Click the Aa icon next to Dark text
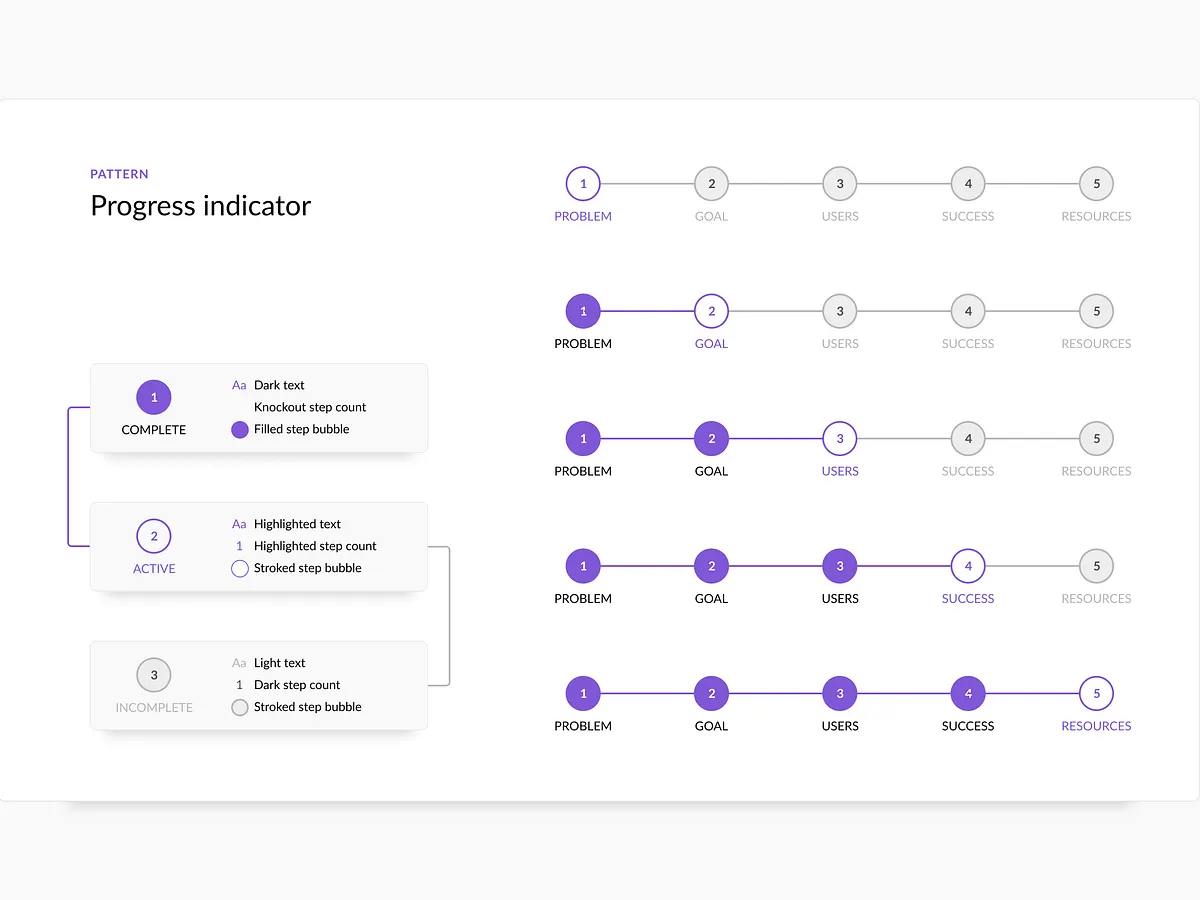The width and height of the screenshot is (1200, 900). coord(239,384)
